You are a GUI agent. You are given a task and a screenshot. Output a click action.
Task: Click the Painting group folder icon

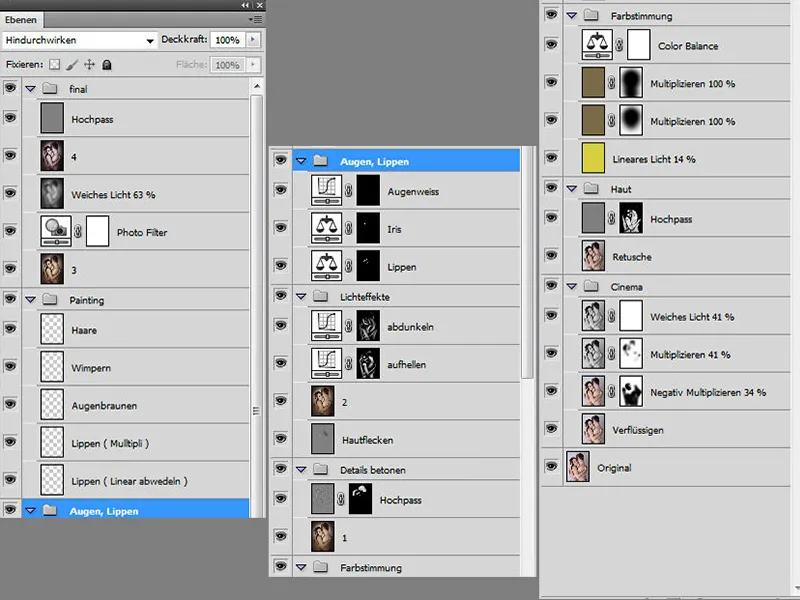[49, 299]
